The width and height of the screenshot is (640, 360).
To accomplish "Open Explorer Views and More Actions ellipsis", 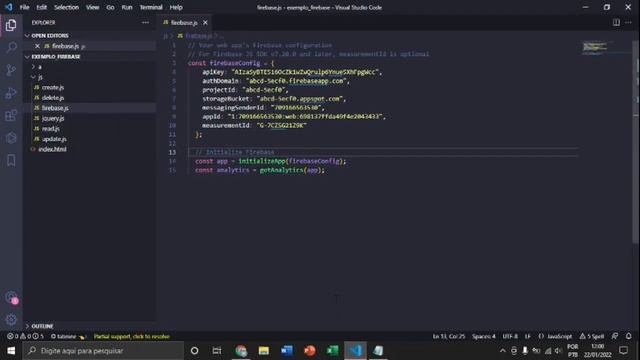I will pyautogui.click(x=145, y=22).
